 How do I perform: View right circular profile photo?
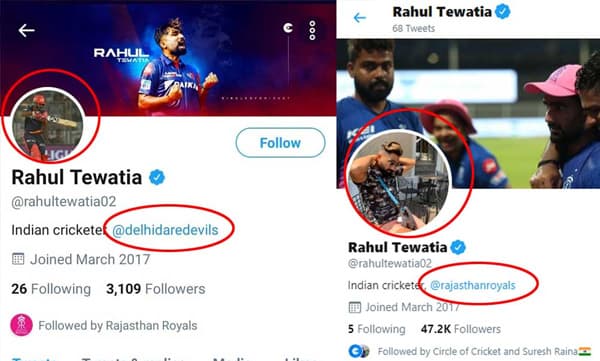(399, 182)
